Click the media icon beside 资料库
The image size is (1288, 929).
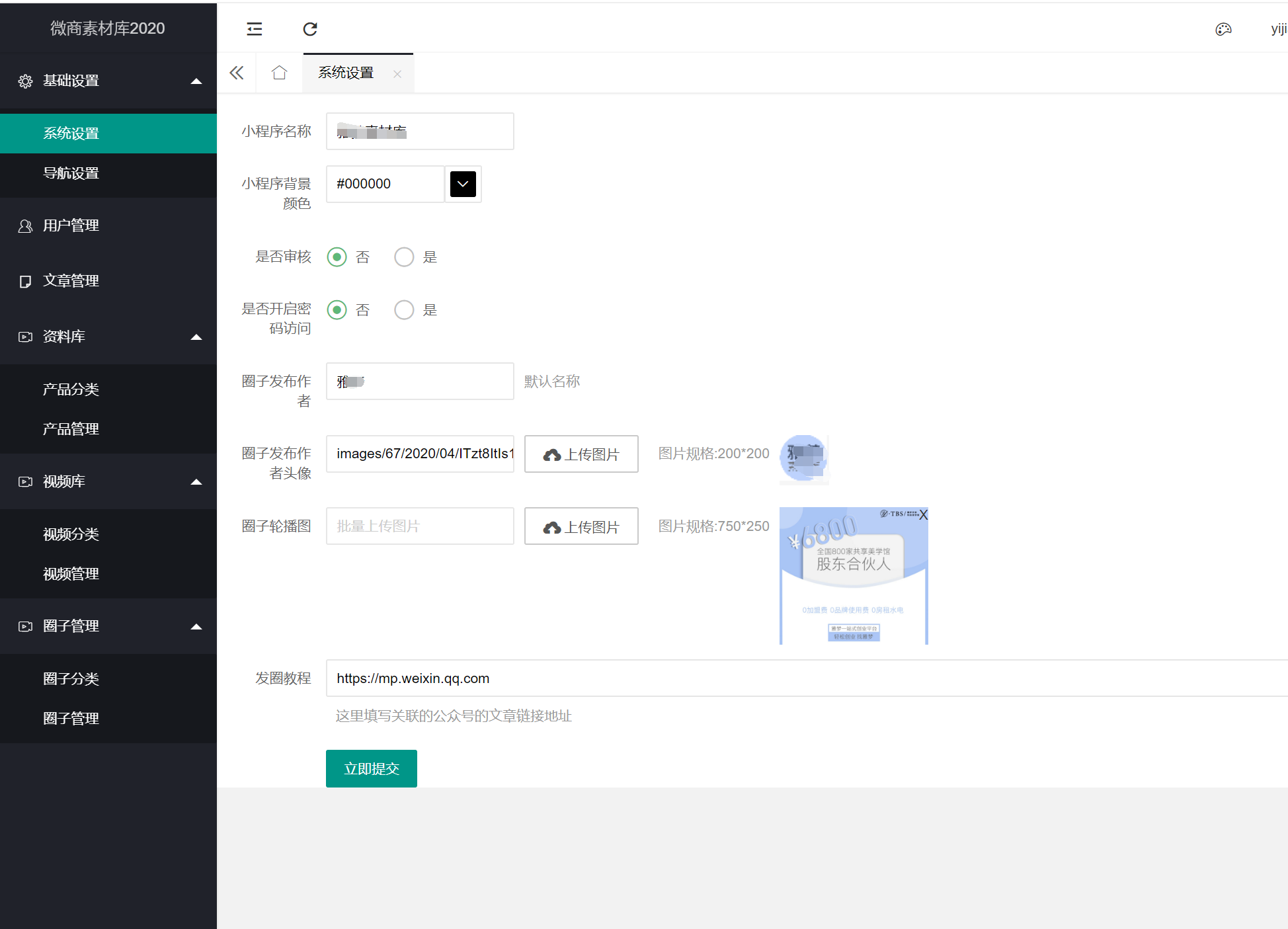[x=25, y=337]
